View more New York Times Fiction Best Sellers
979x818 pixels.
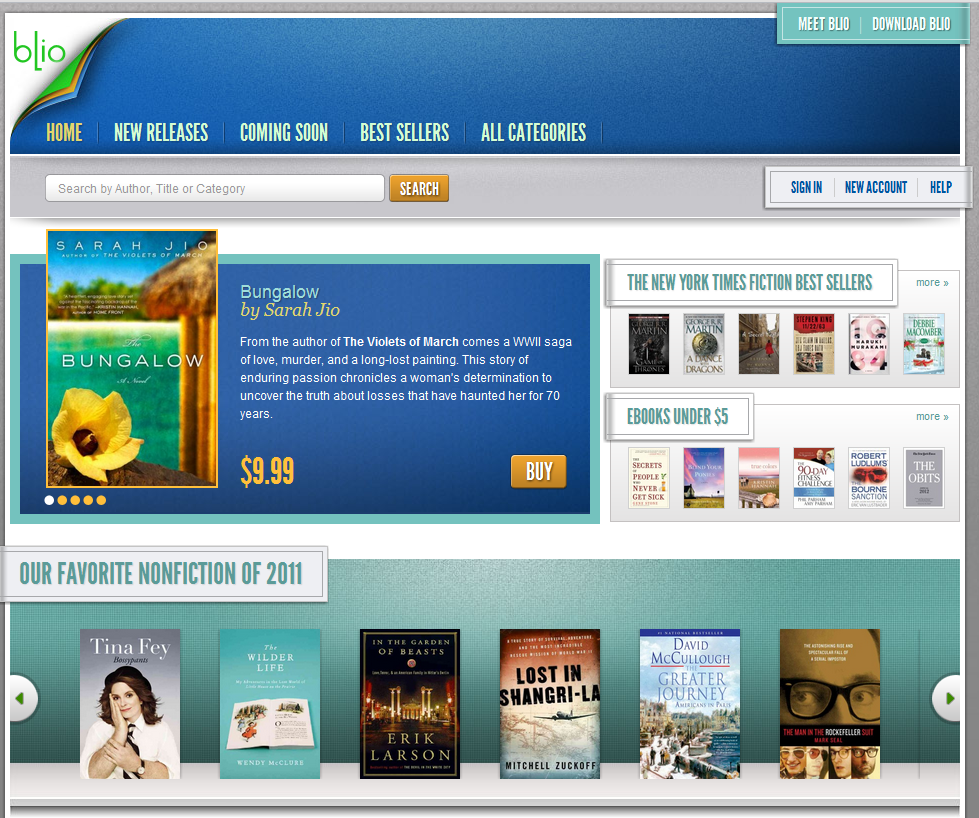(x=932, y=282)
